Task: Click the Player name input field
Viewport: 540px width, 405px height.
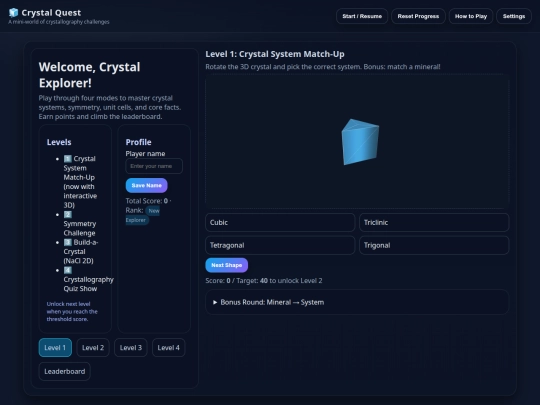Action: coord(154,166)
